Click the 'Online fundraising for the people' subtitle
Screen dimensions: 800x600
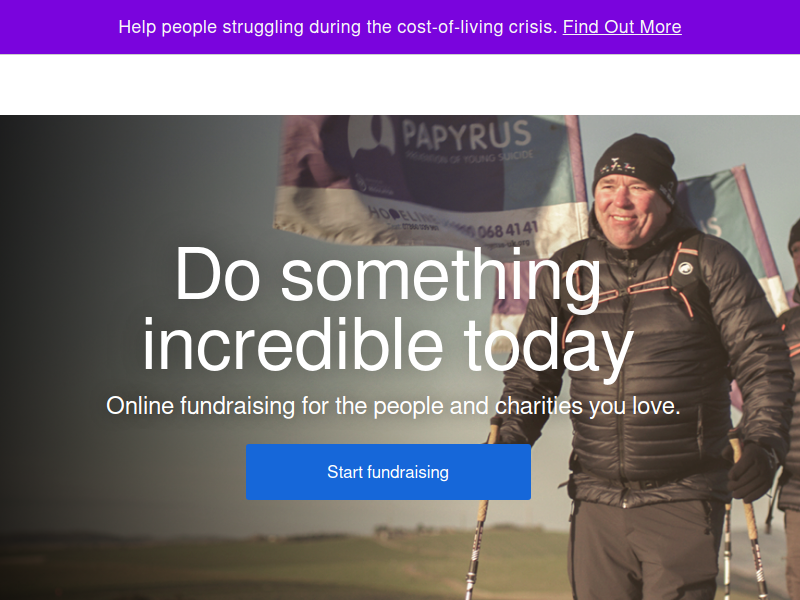[393, 406]
